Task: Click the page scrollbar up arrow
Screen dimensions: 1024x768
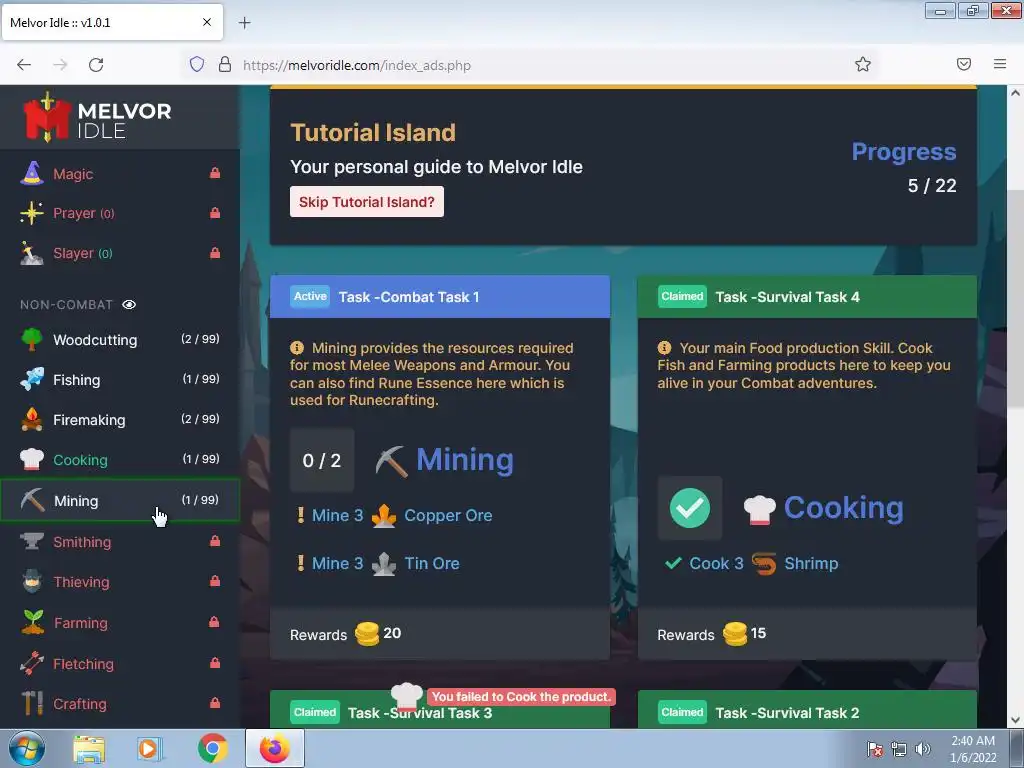Action: pos(1015,93)
